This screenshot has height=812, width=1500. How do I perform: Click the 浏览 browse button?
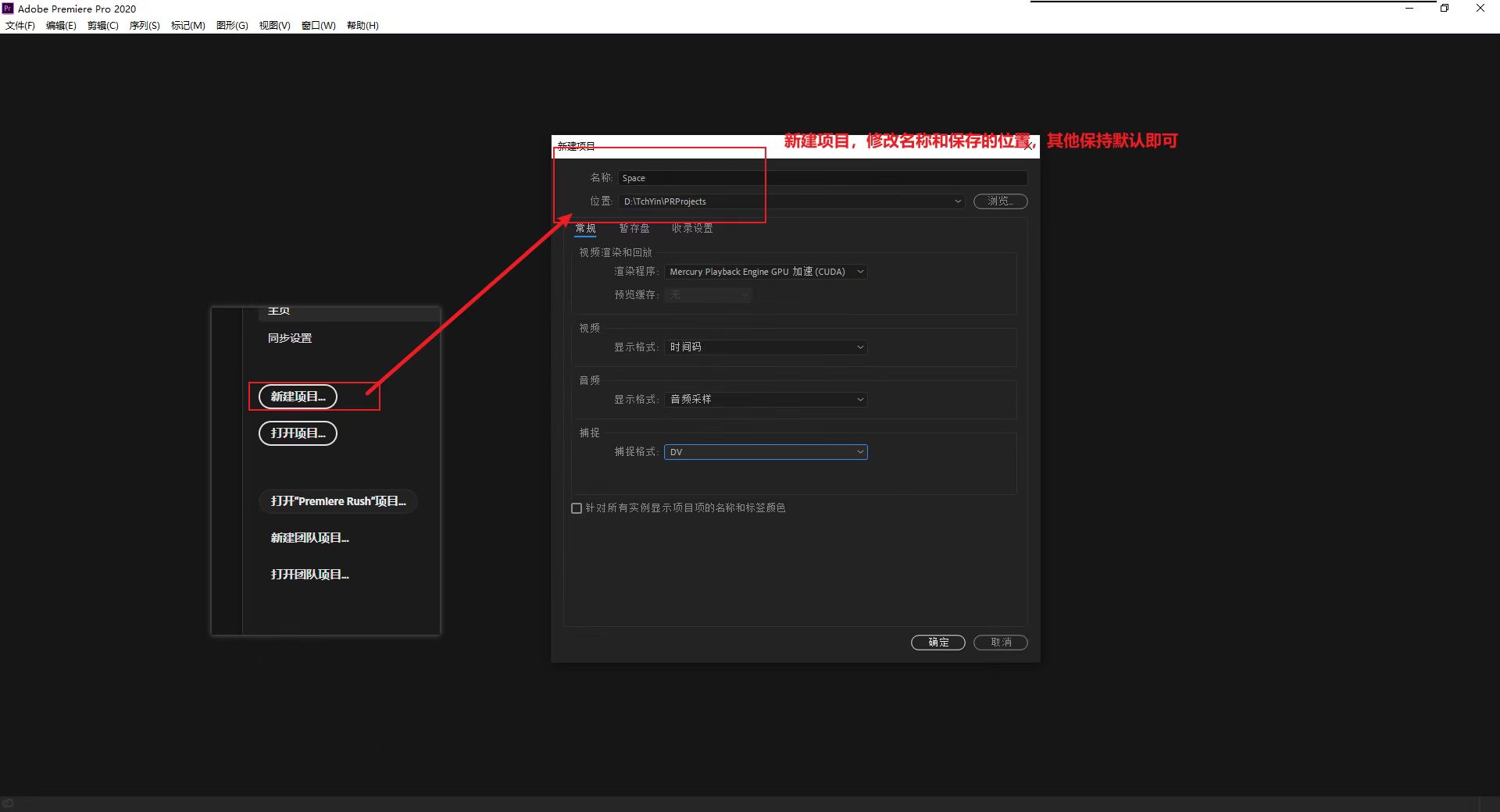point(1000,201)
